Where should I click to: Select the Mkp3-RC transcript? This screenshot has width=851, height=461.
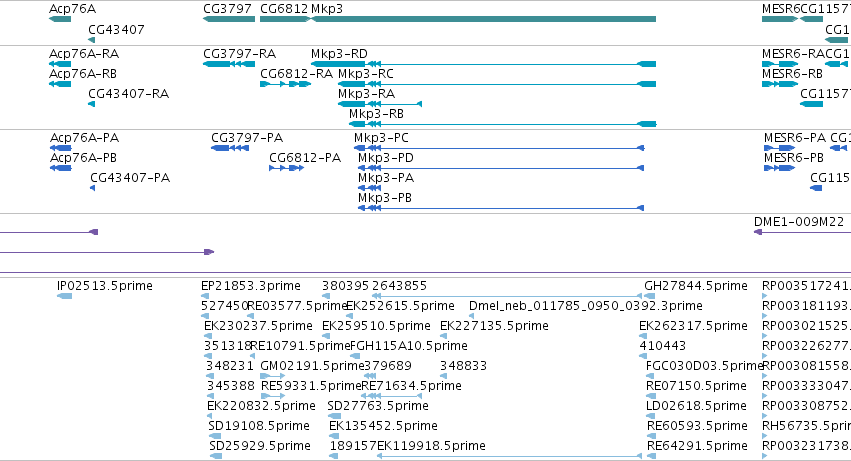pos(497,84)
